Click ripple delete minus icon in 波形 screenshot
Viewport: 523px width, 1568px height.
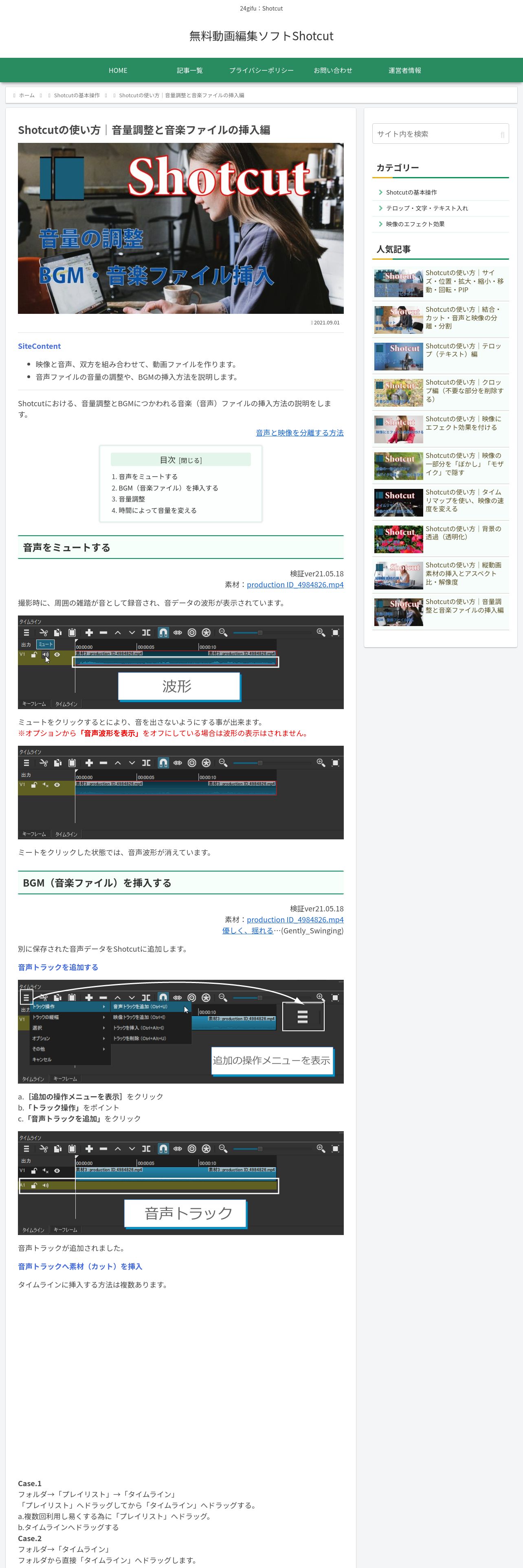click(103, 633)
